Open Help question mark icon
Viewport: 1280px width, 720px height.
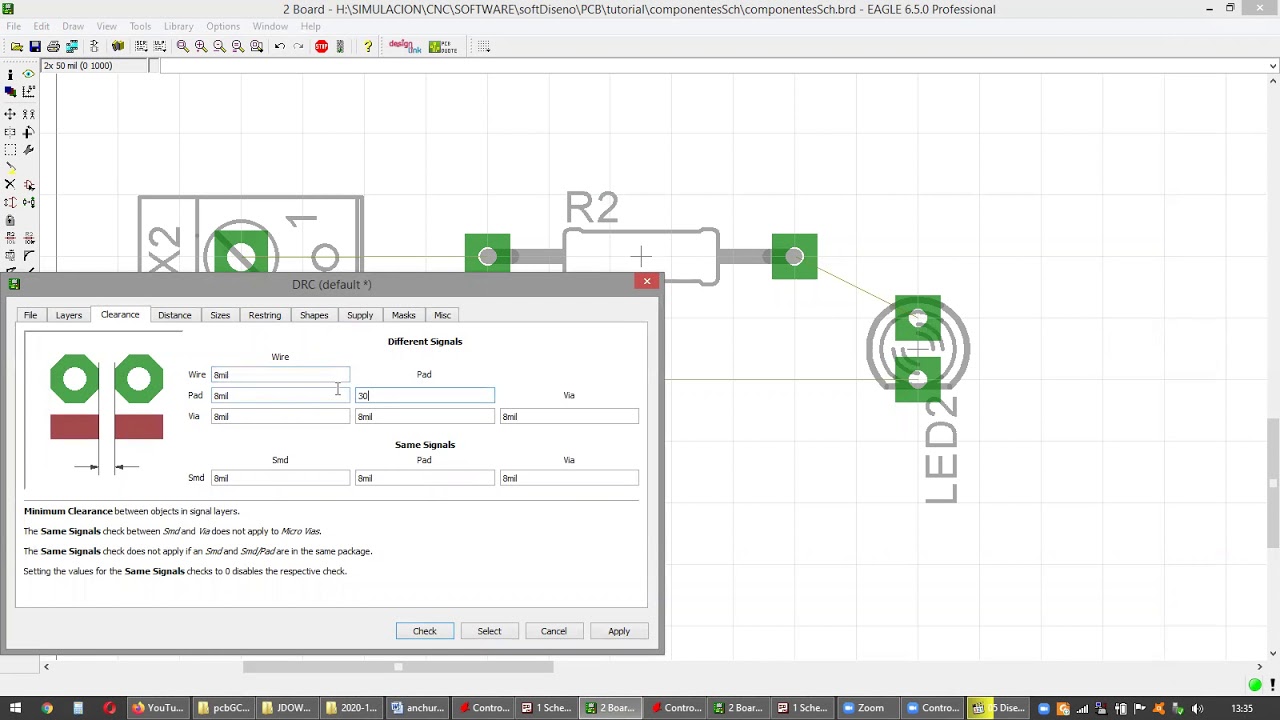tap(368, 47)
